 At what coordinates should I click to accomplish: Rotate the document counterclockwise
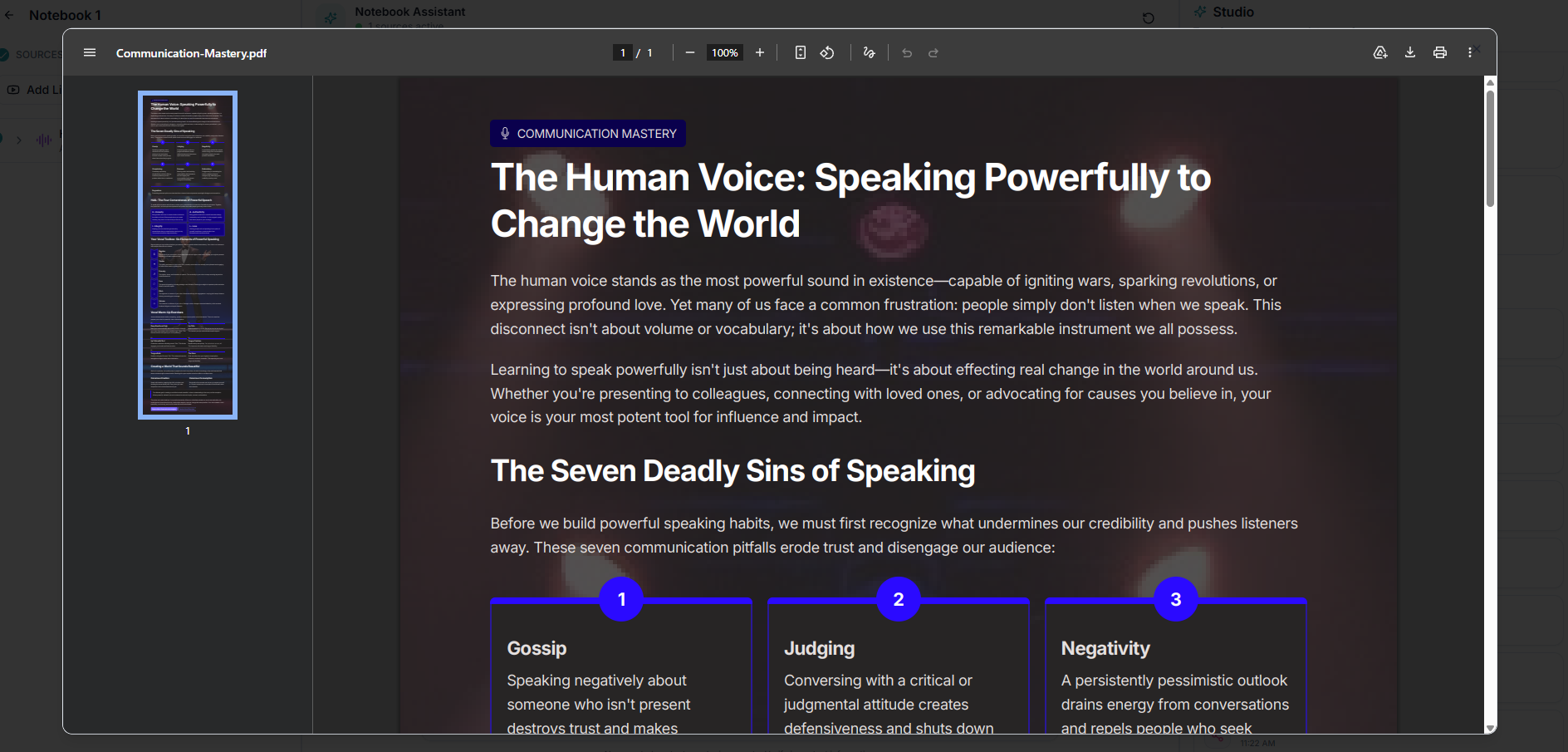(827, 52)
